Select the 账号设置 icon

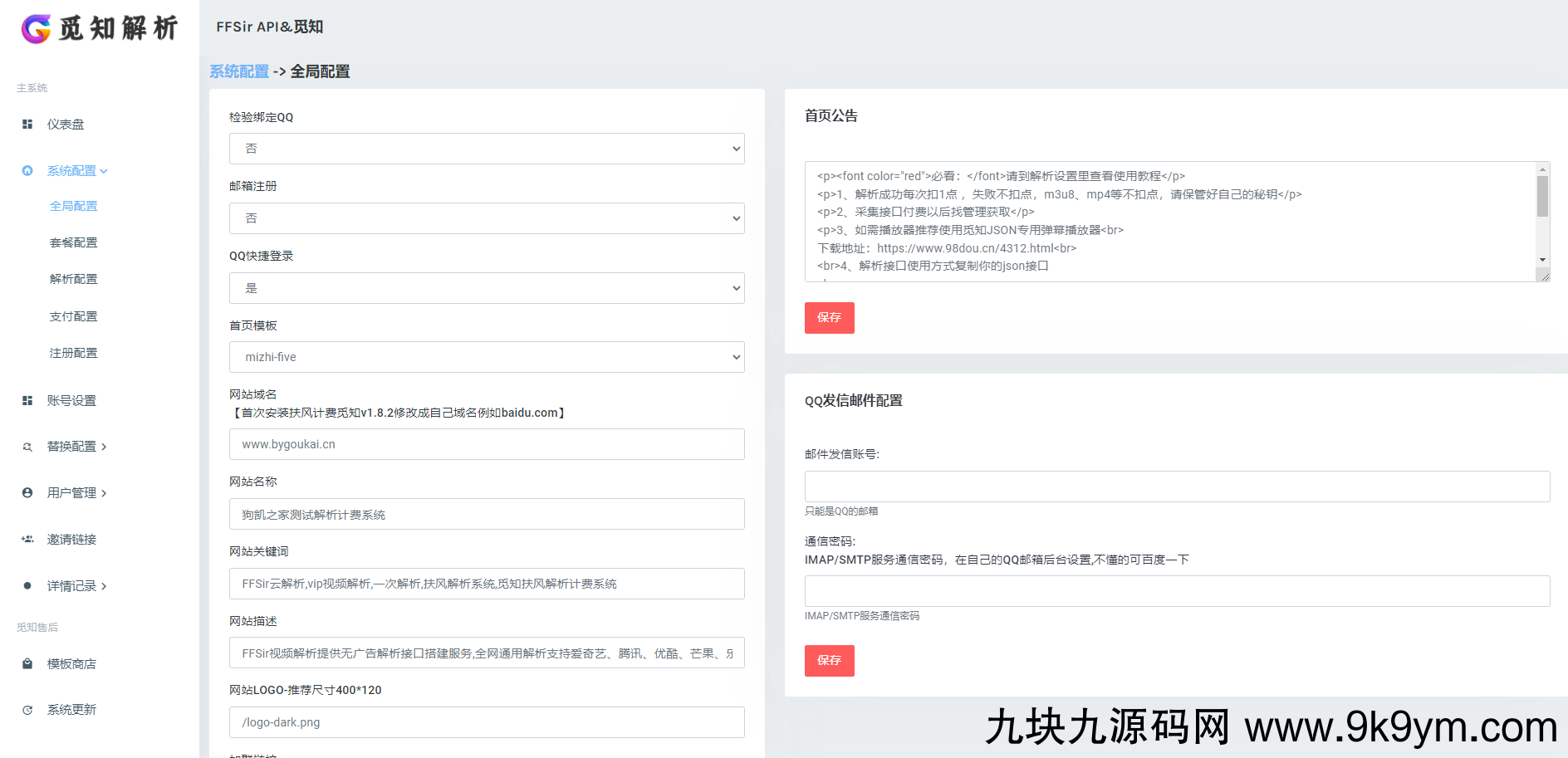pos(27,399)
